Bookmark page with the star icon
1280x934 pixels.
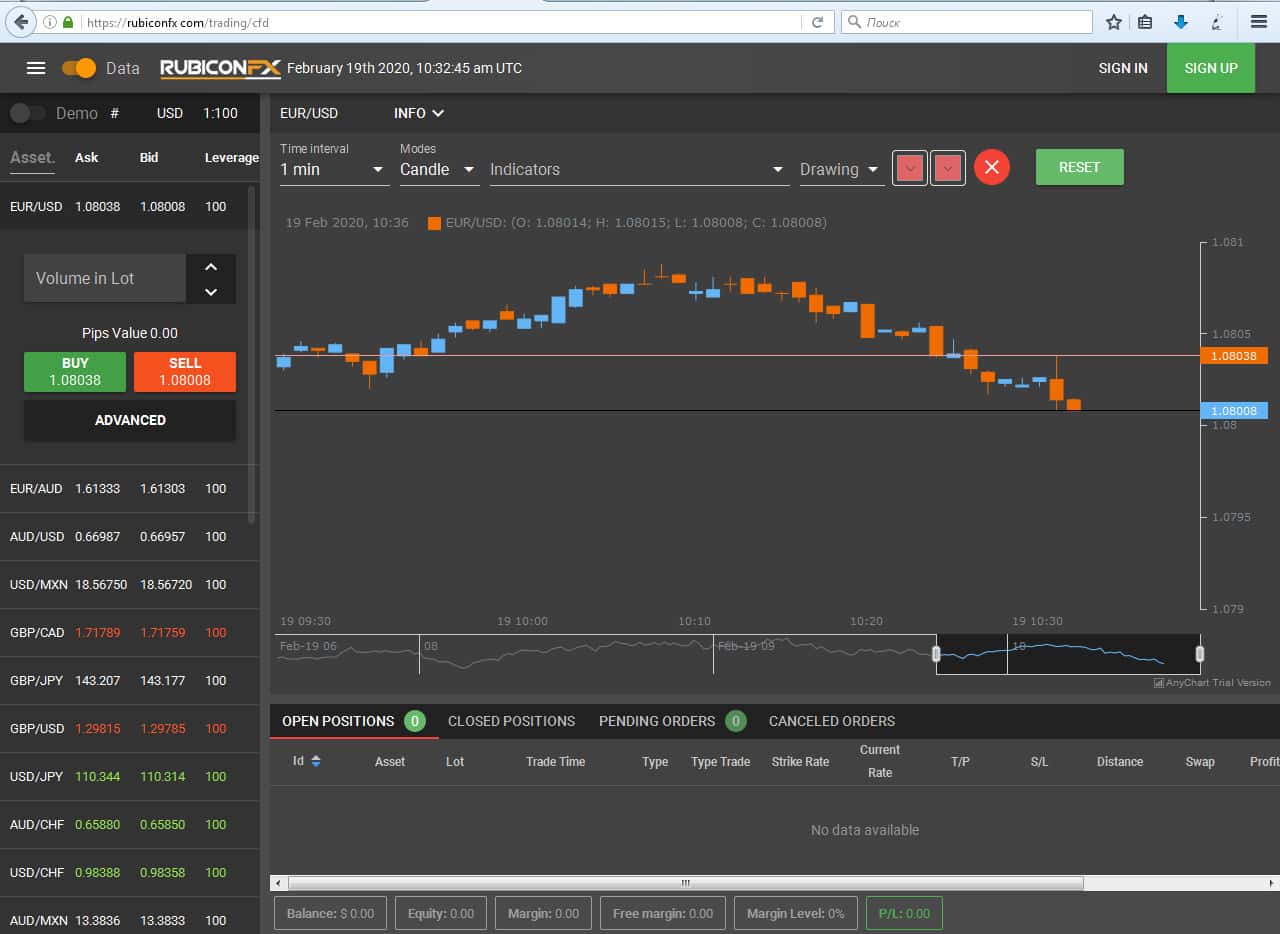click(x=1113, y=22)
